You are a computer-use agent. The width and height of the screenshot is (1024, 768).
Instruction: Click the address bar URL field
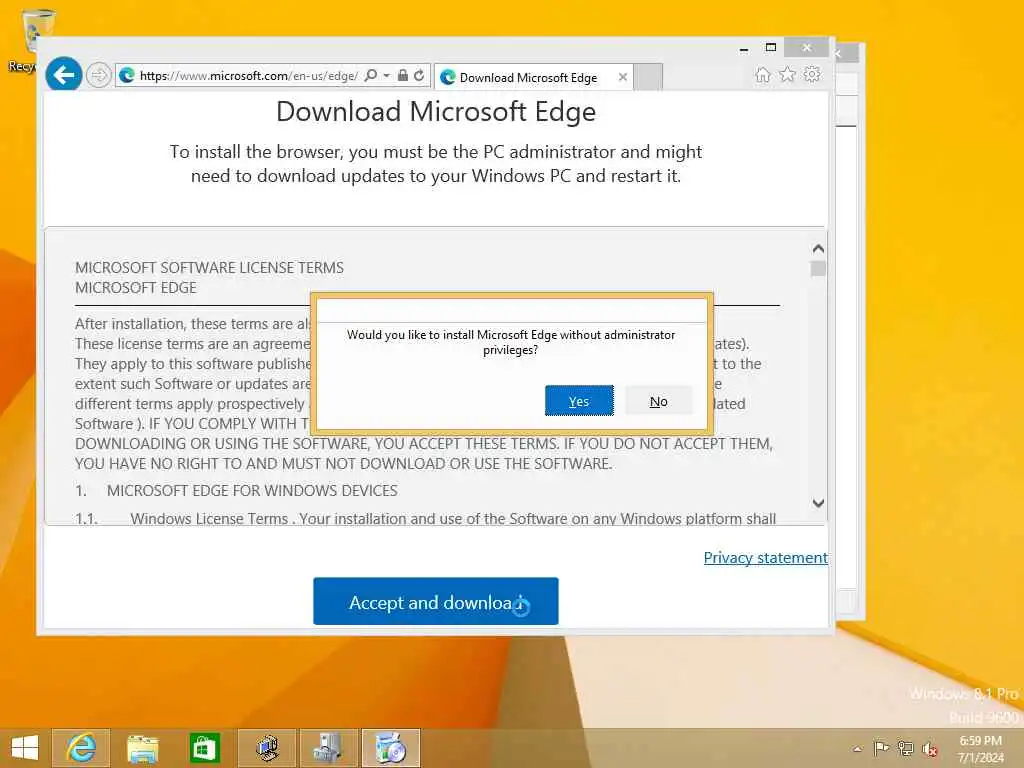pos(248,76)
